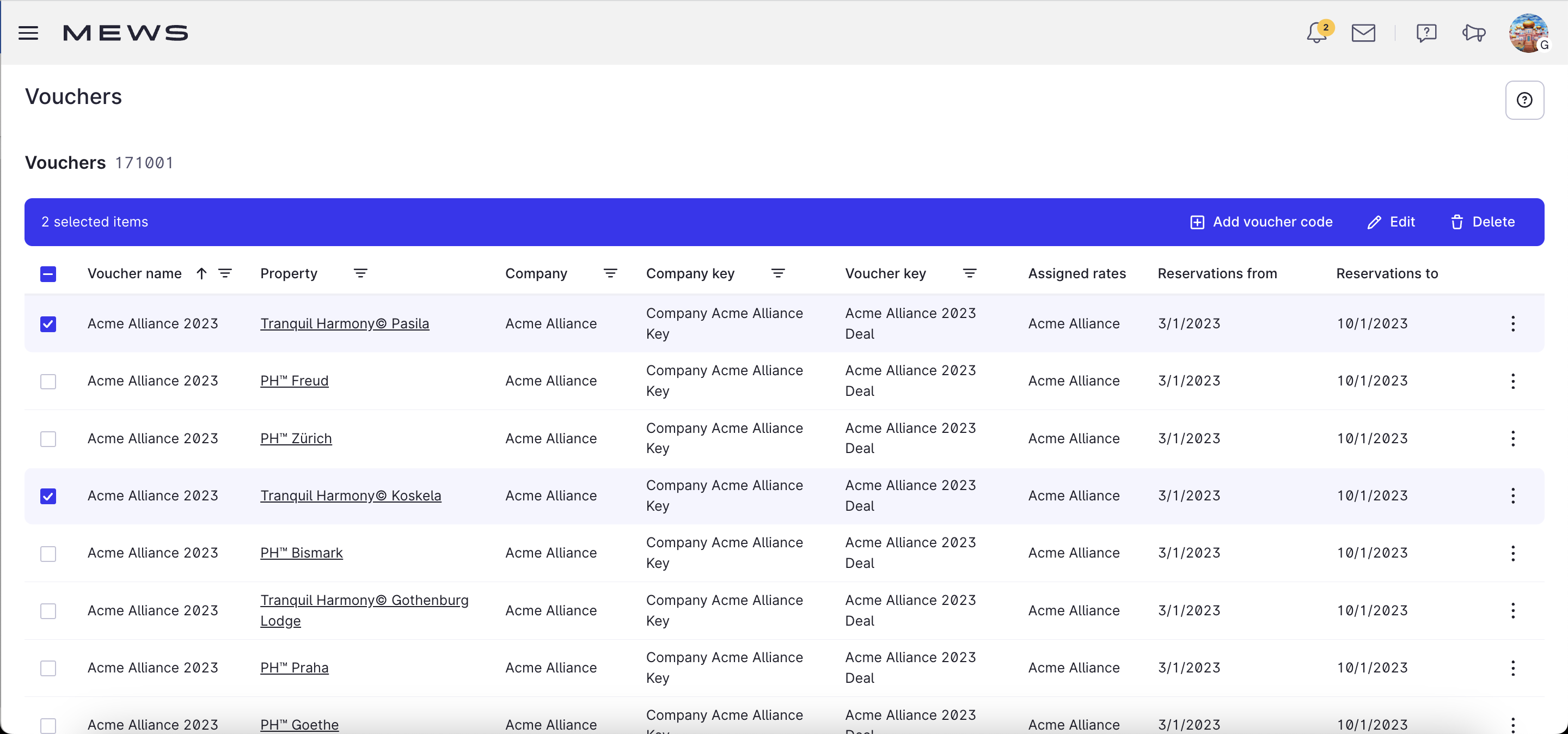
Task: Click Add voucher code button
Action: (x=1260, y=222)
